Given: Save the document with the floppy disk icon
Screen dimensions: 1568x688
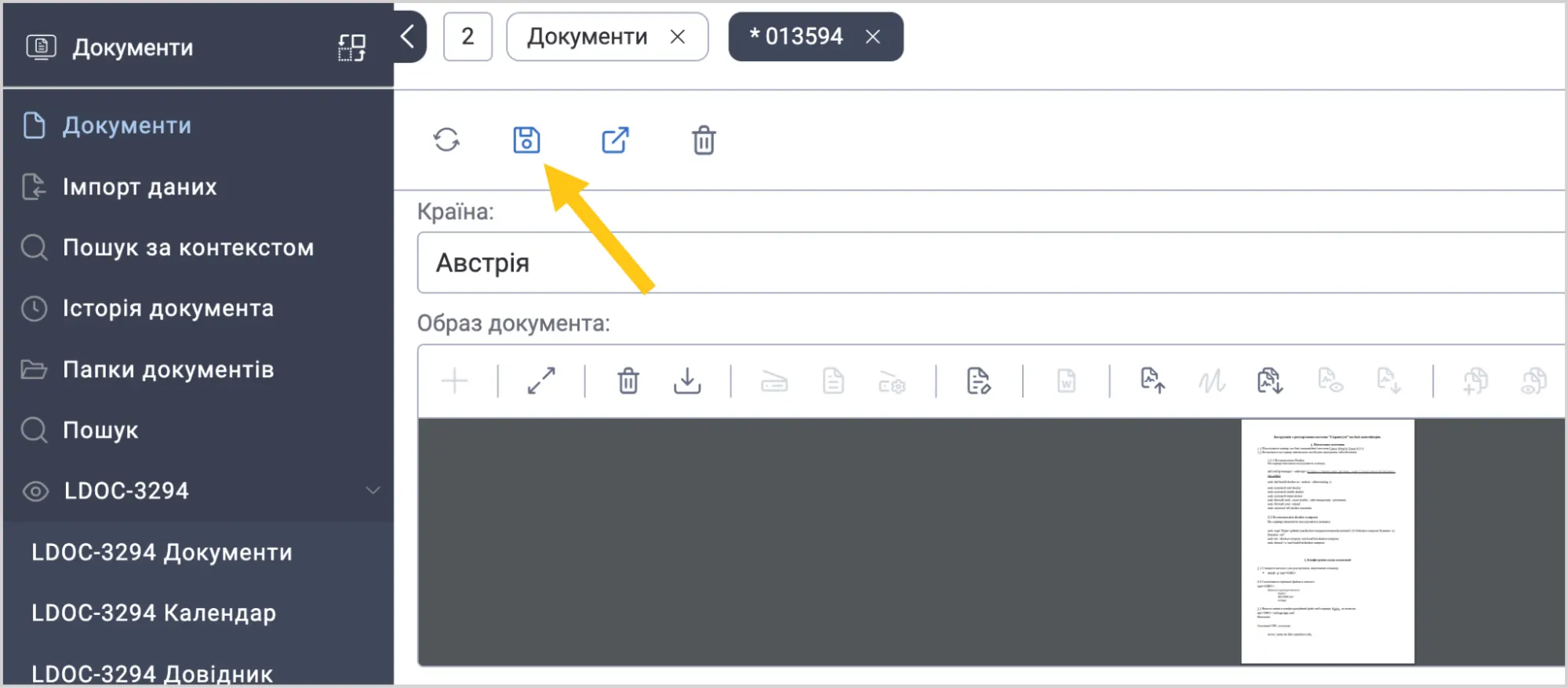Looking at the screenshot, I should [526, 140].
